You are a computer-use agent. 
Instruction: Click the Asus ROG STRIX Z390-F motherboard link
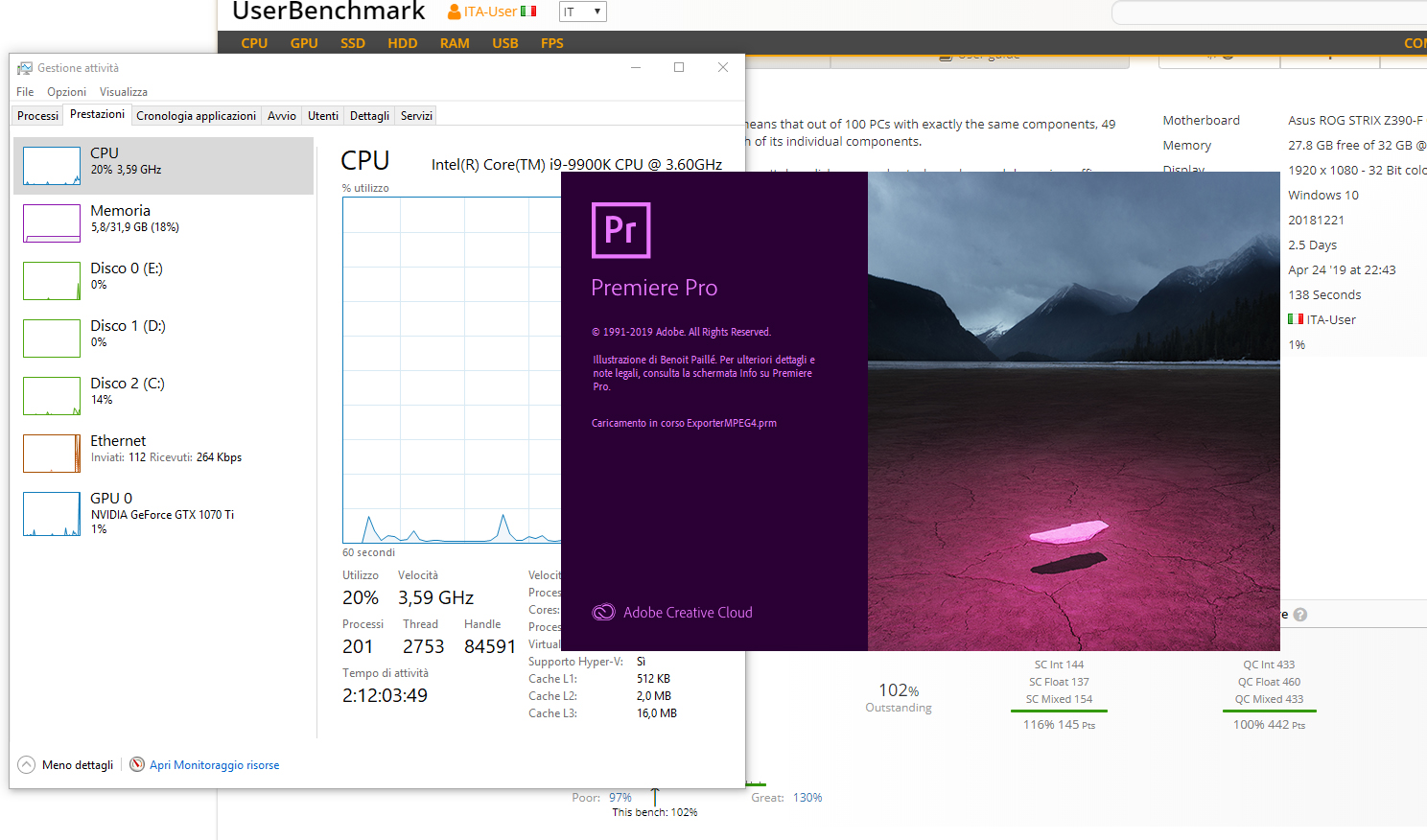tap(1356, 120)
